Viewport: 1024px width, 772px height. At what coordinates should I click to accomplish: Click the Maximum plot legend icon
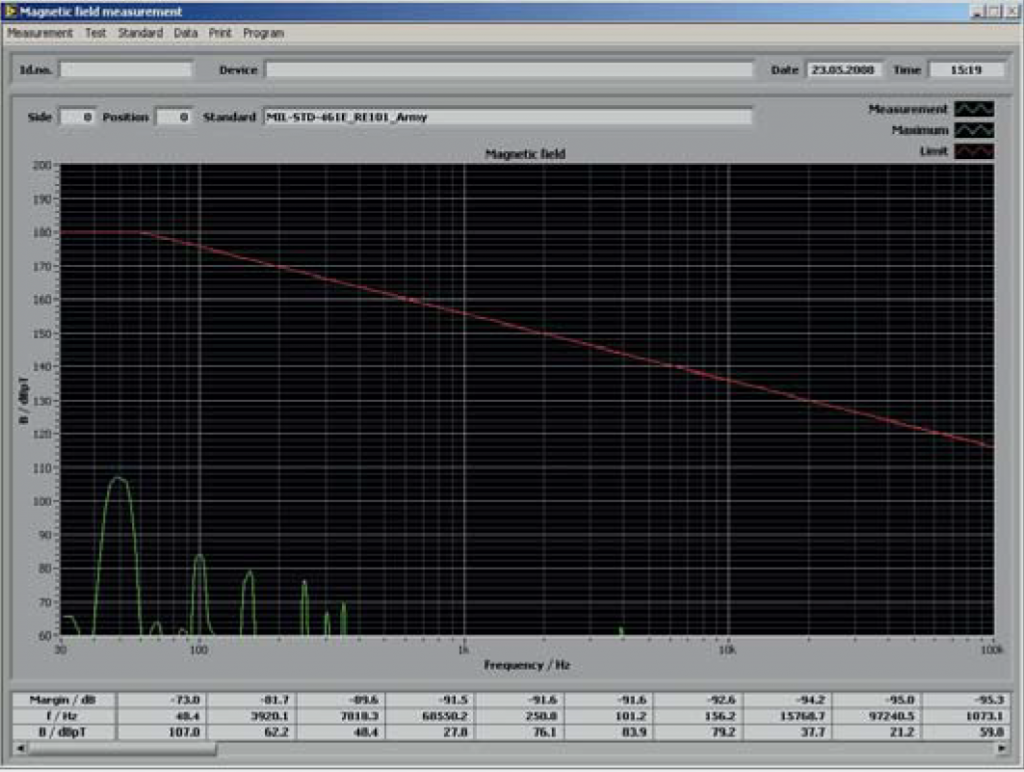974,131
